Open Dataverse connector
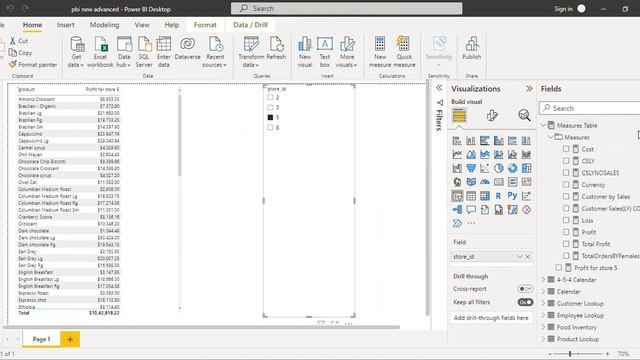Image resolution: width=640 pixels, height=360 pixels. [x=187, y=48]
